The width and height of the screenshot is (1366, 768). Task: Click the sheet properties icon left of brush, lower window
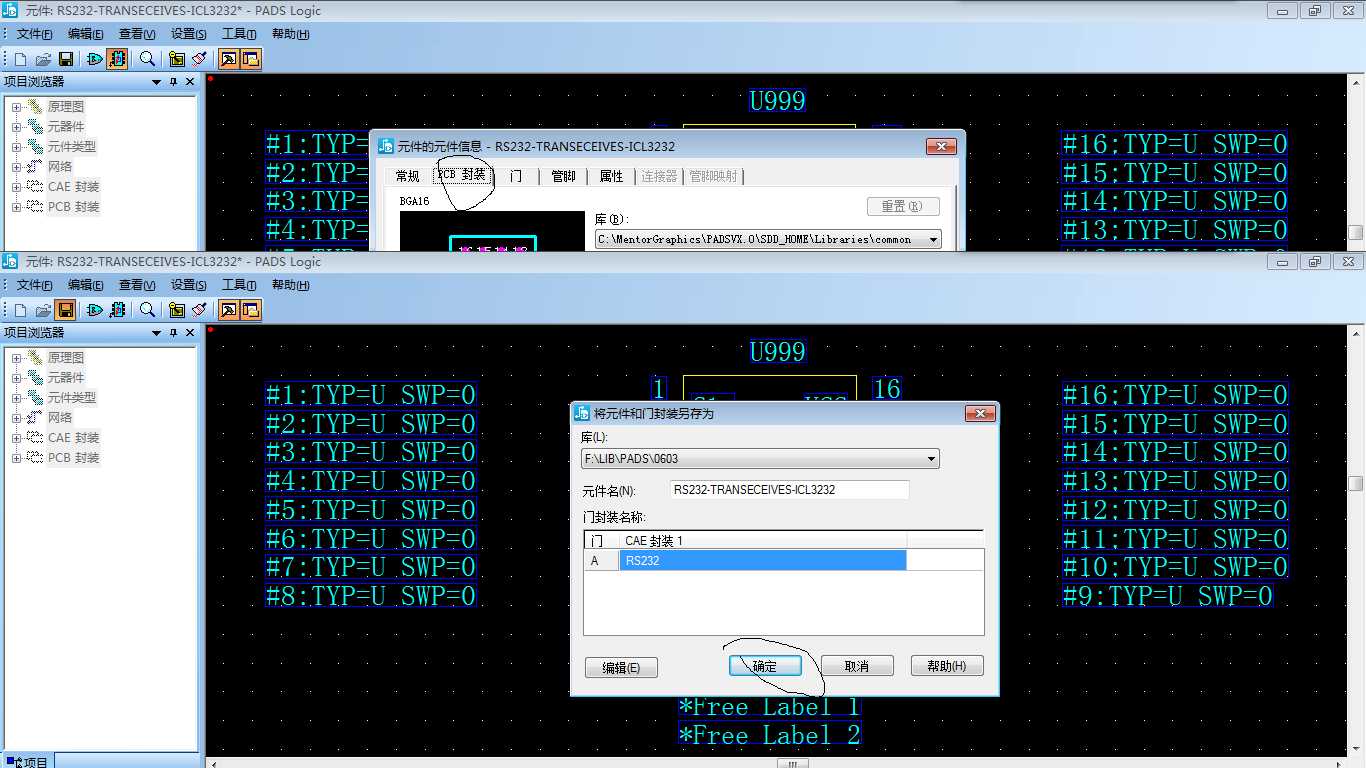(x=177, y=310)
